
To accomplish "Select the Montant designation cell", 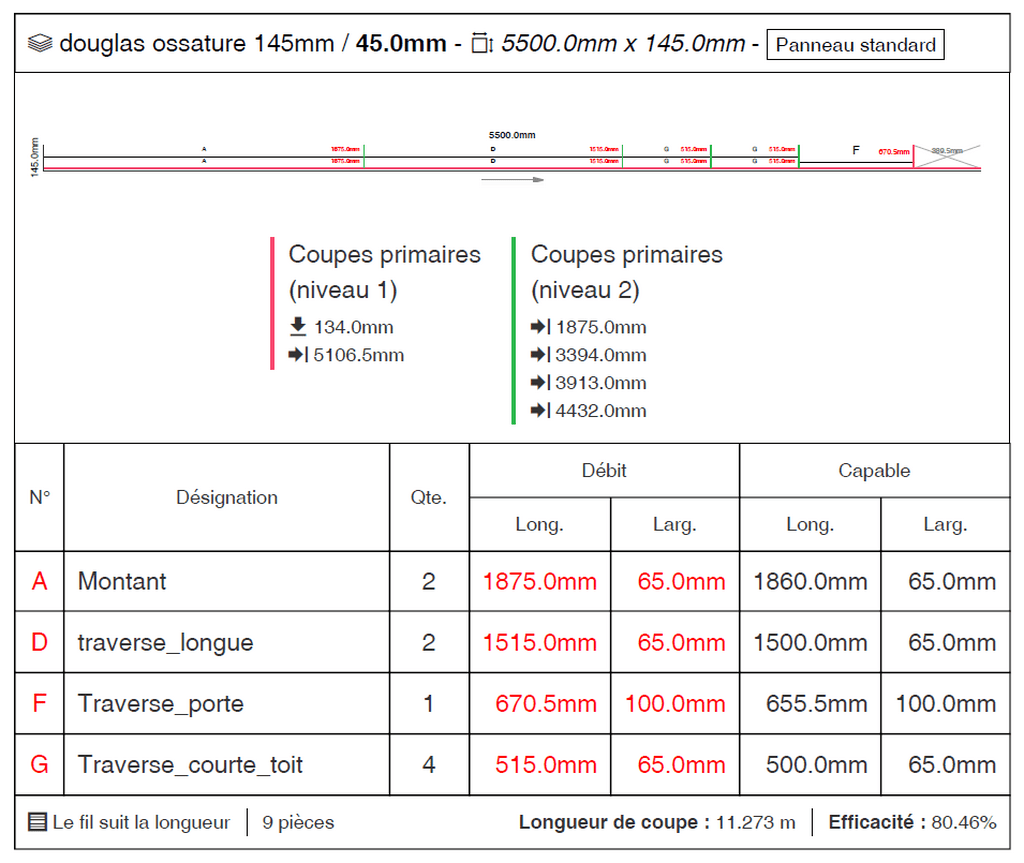I will (x=227, y=581).
